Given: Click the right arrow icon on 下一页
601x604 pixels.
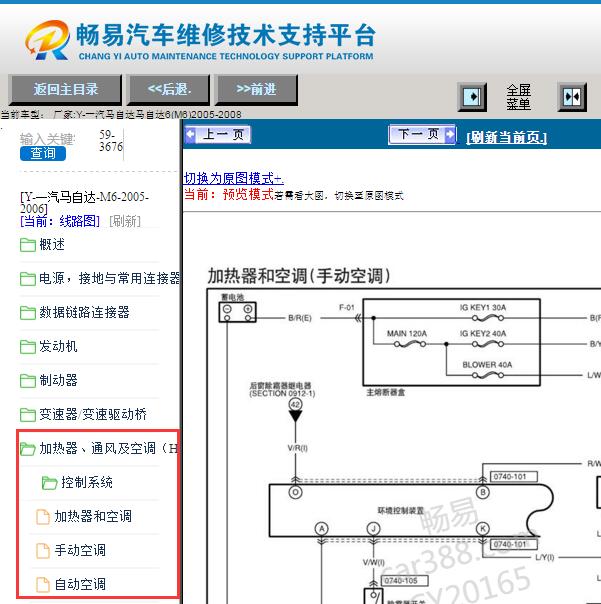Looking at the screenshot, I should pyautogui.click(x=450, y=134).
